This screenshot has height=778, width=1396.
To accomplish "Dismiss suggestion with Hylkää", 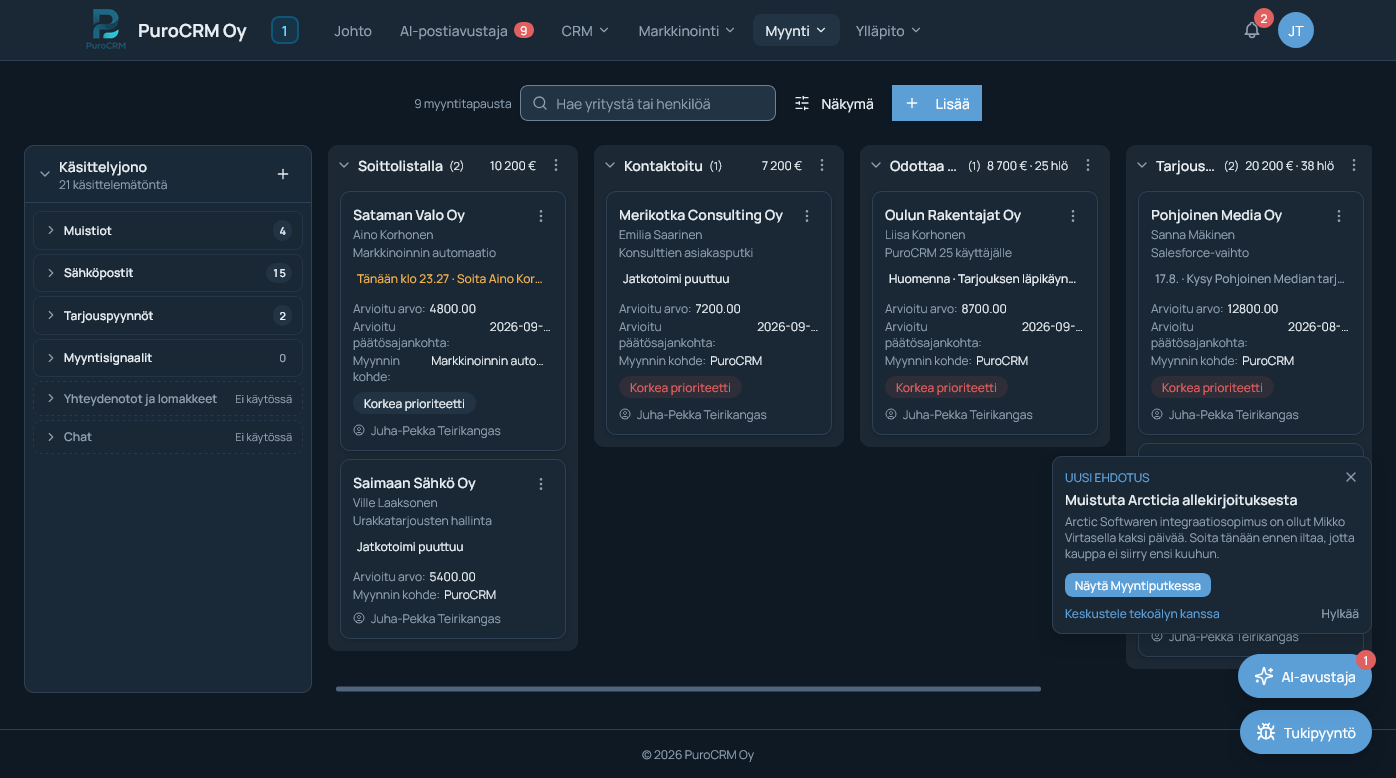I will (1340, 613).
